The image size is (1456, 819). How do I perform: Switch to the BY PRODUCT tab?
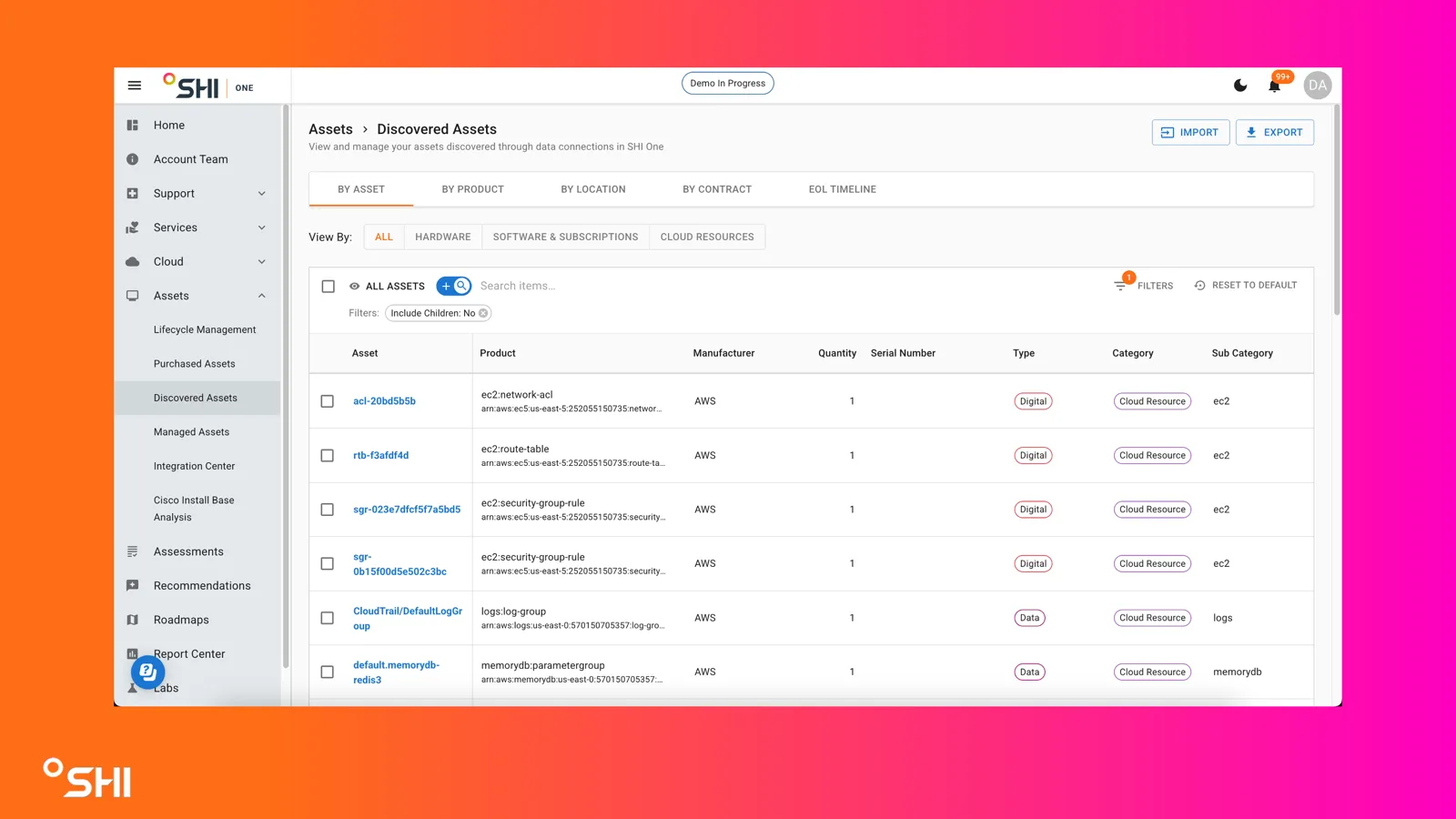(473, 189)
